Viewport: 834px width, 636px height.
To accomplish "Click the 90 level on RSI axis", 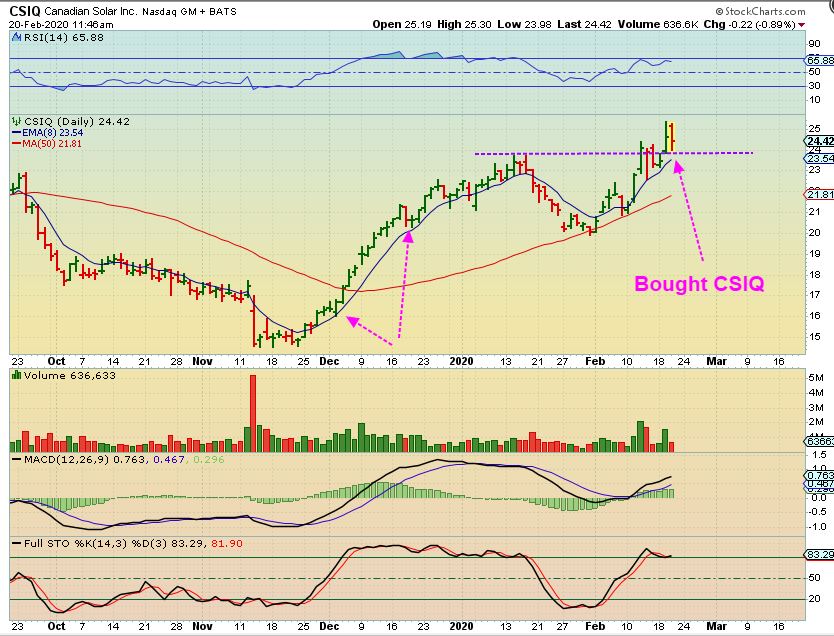I will point(814,44).
